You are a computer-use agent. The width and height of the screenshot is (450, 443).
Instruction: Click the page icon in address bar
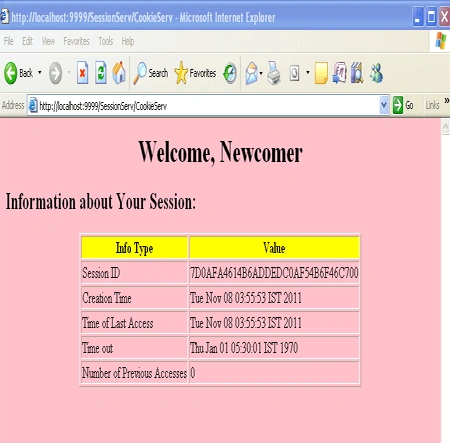pyautogui.click(x=33, y=106)
